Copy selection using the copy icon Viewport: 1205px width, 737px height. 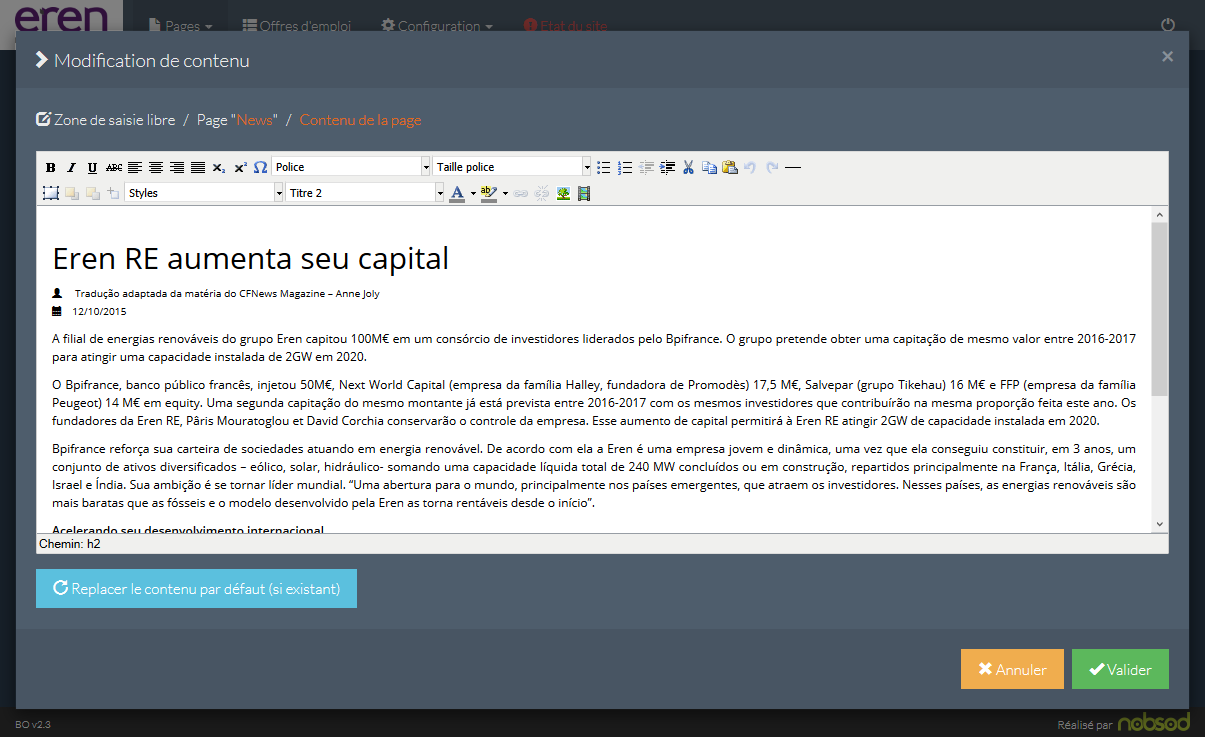[709, 167]
